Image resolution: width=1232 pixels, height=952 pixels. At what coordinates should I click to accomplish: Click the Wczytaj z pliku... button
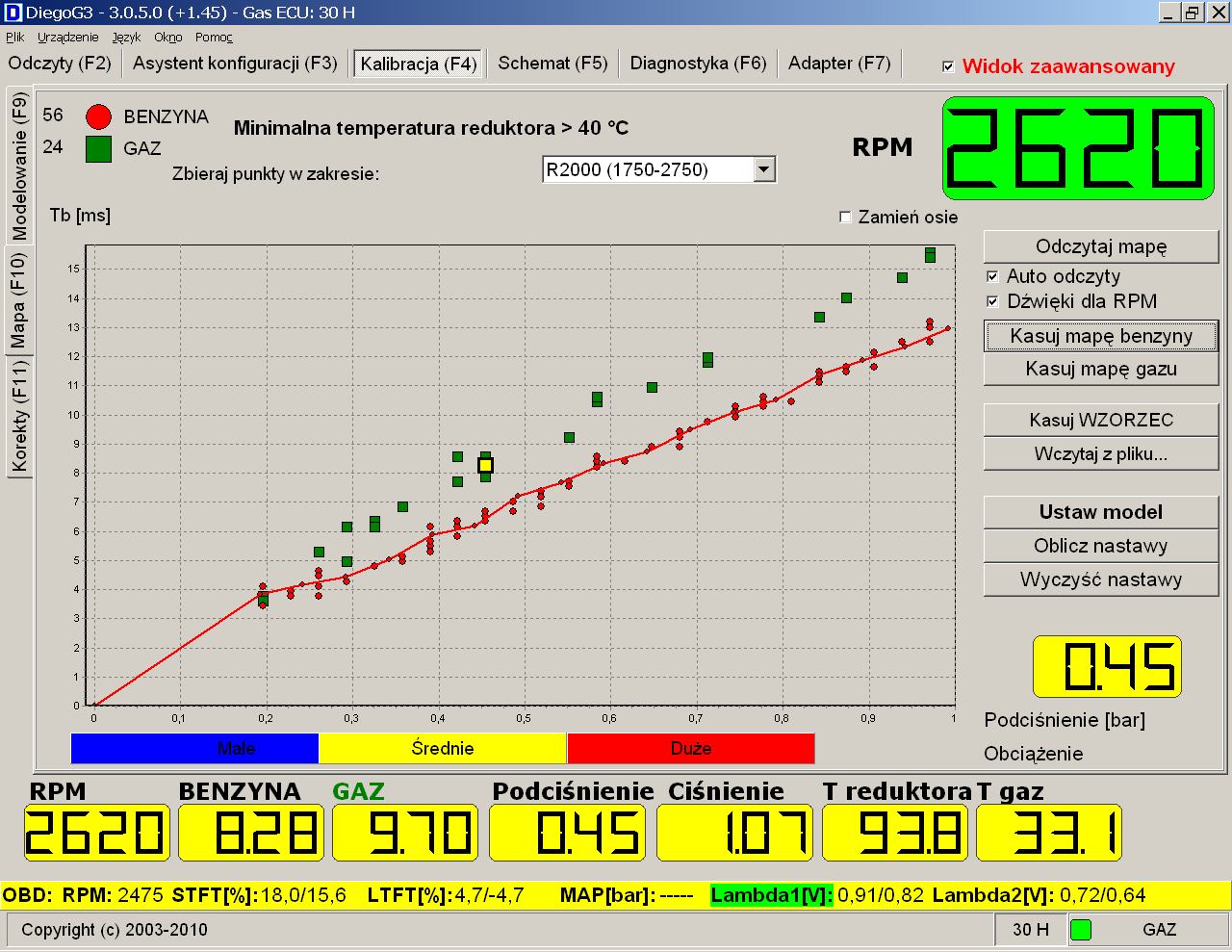click(x=1101, y=453)
